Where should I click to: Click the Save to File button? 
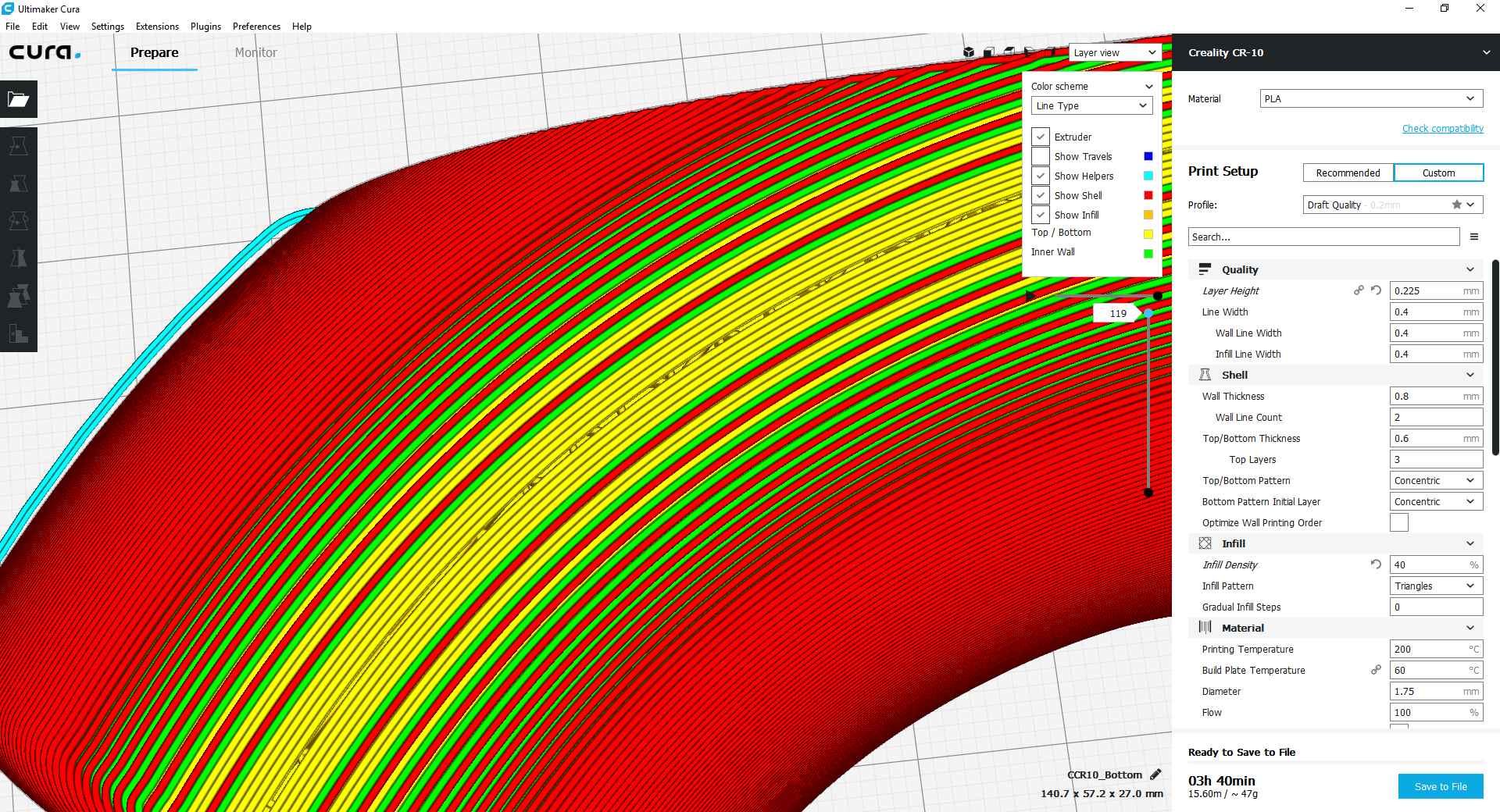click(1441, 786)
